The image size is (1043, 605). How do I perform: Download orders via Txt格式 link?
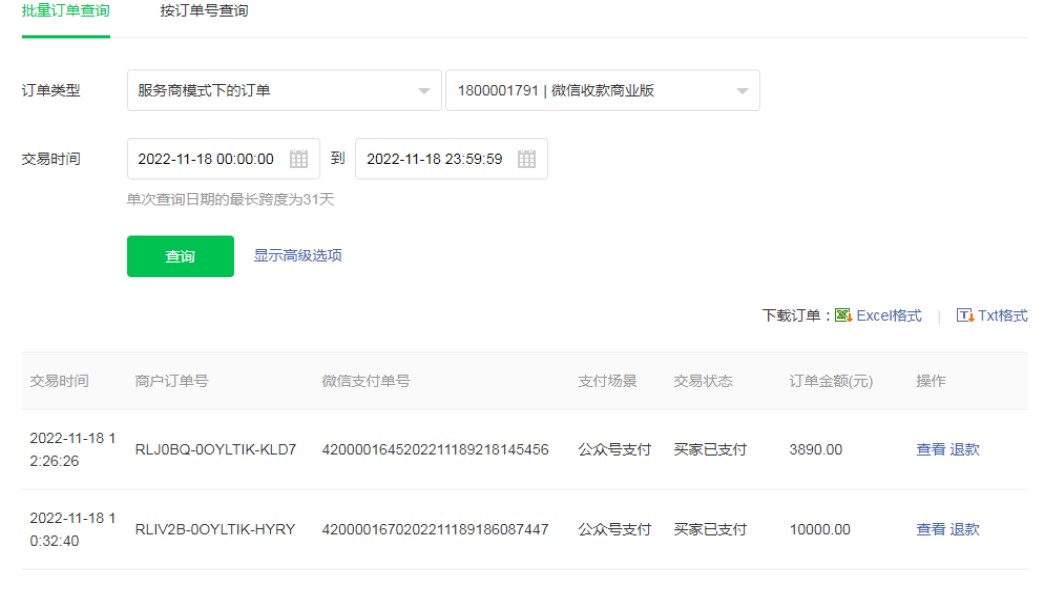point(1002,316)
